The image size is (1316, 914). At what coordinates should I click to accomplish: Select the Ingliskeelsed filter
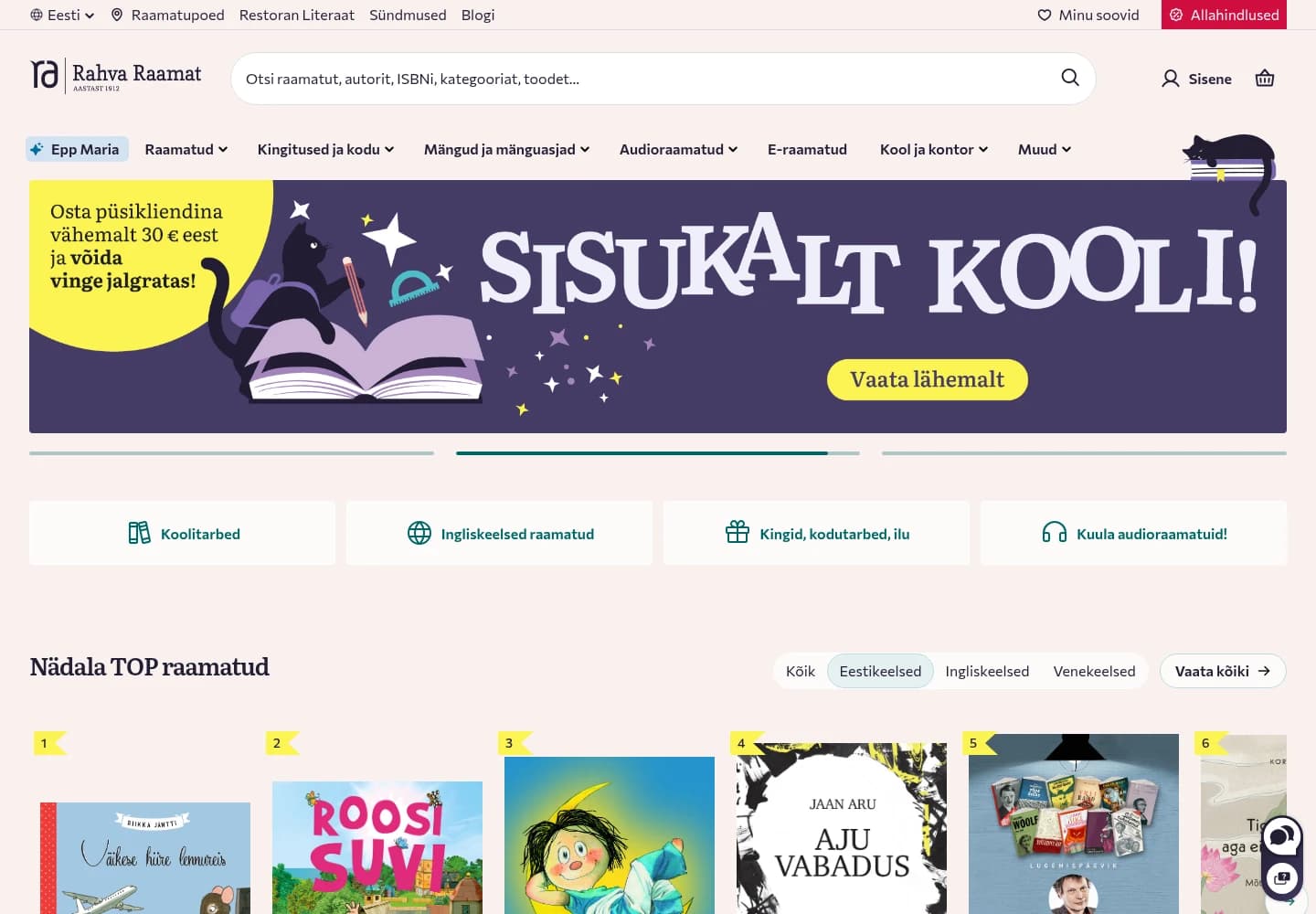pyautogui.click(x=987, y=671)
